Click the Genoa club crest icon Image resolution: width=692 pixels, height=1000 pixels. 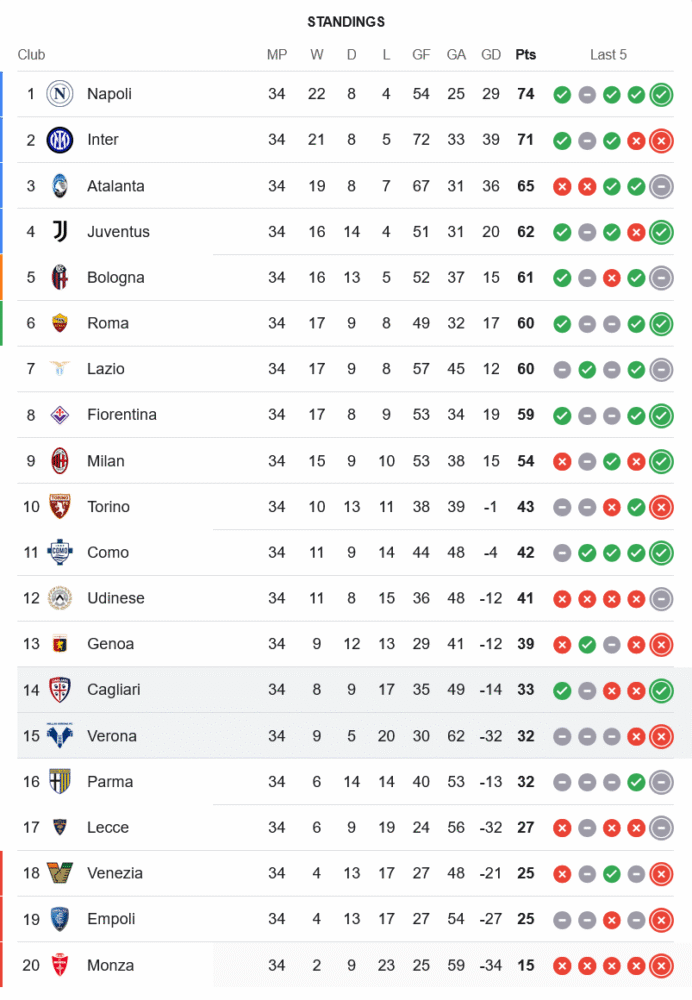[60, 644]
